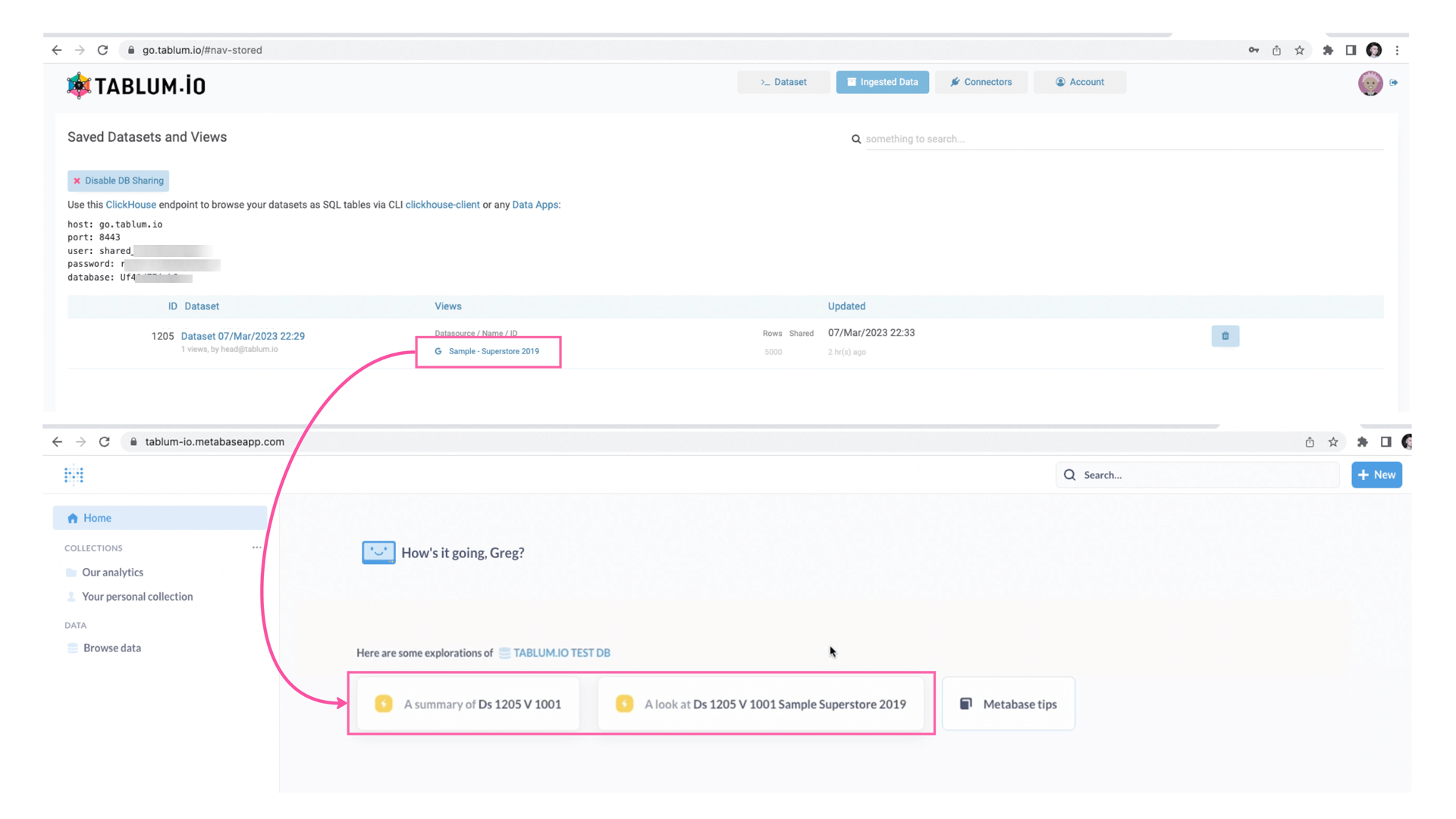Reload the go.tablum.io page
The width and height of the screenshot is (1456, 819).
pos(103,50)
